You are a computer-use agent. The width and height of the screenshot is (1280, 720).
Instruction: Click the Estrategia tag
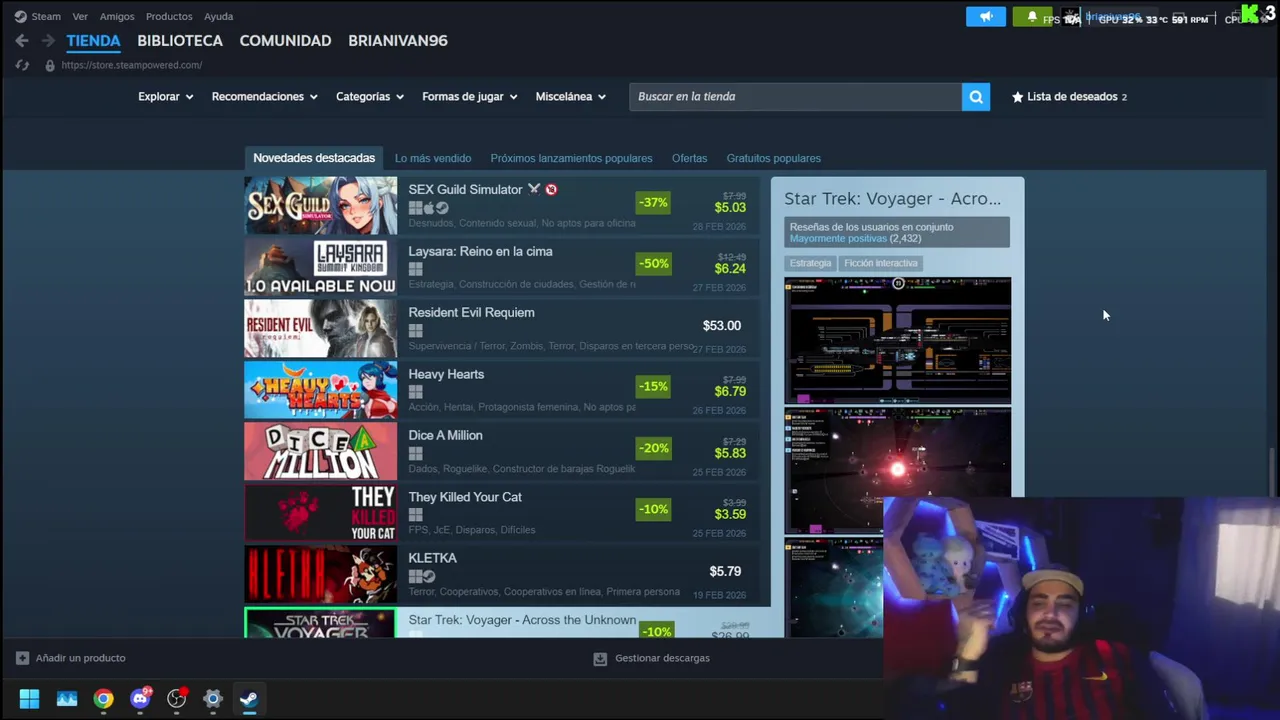(810, 263)
